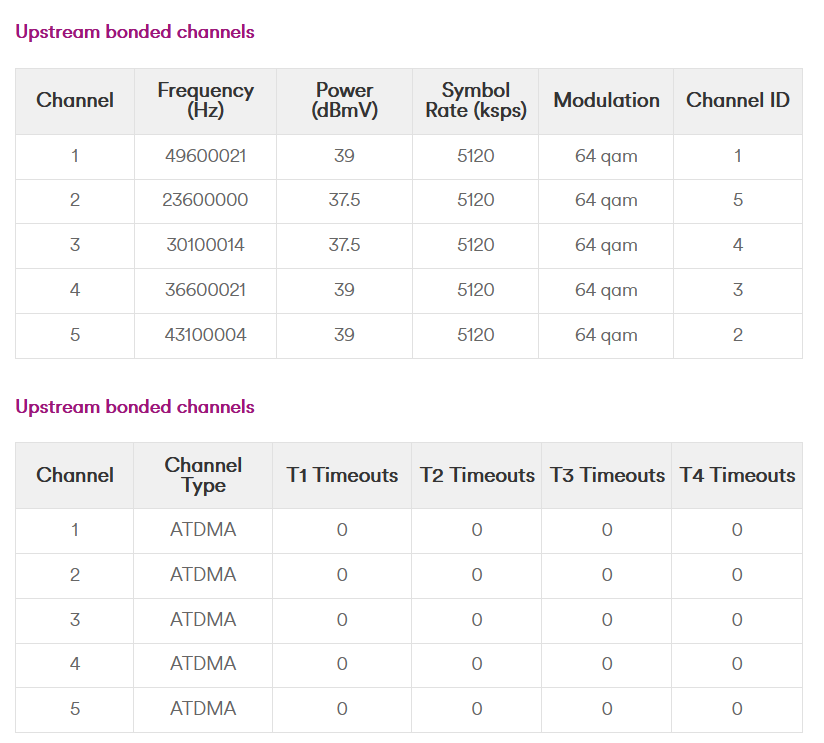The width and height of the screenshot is (824, 743).
Task: Select the 37.5 power value for channel 2
Action: coord(344,200)
